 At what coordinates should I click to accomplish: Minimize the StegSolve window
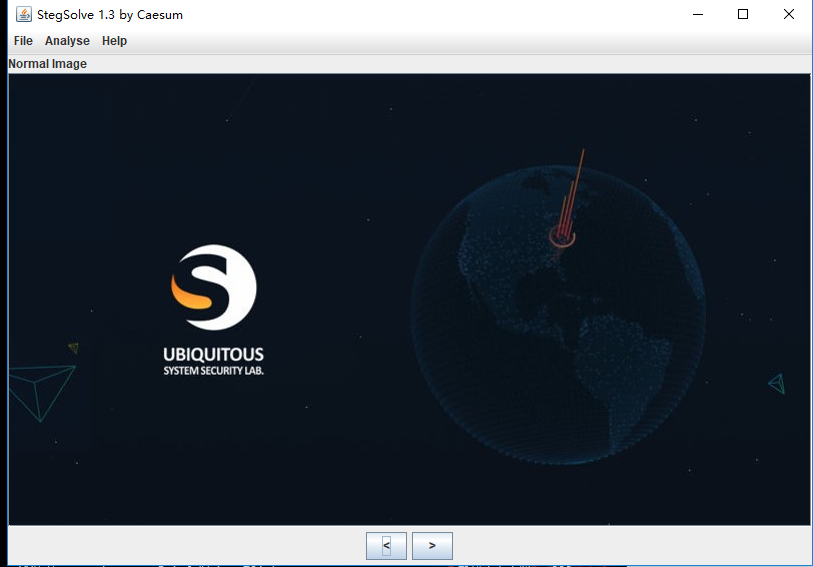click(697, 15)
